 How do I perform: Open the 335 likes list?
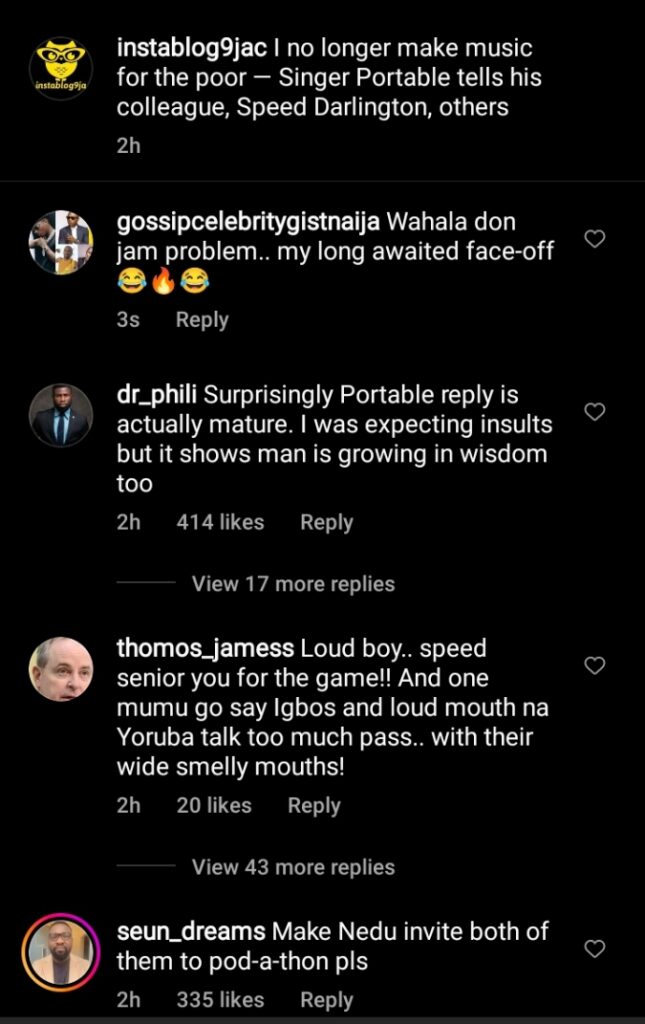(220, 999)
